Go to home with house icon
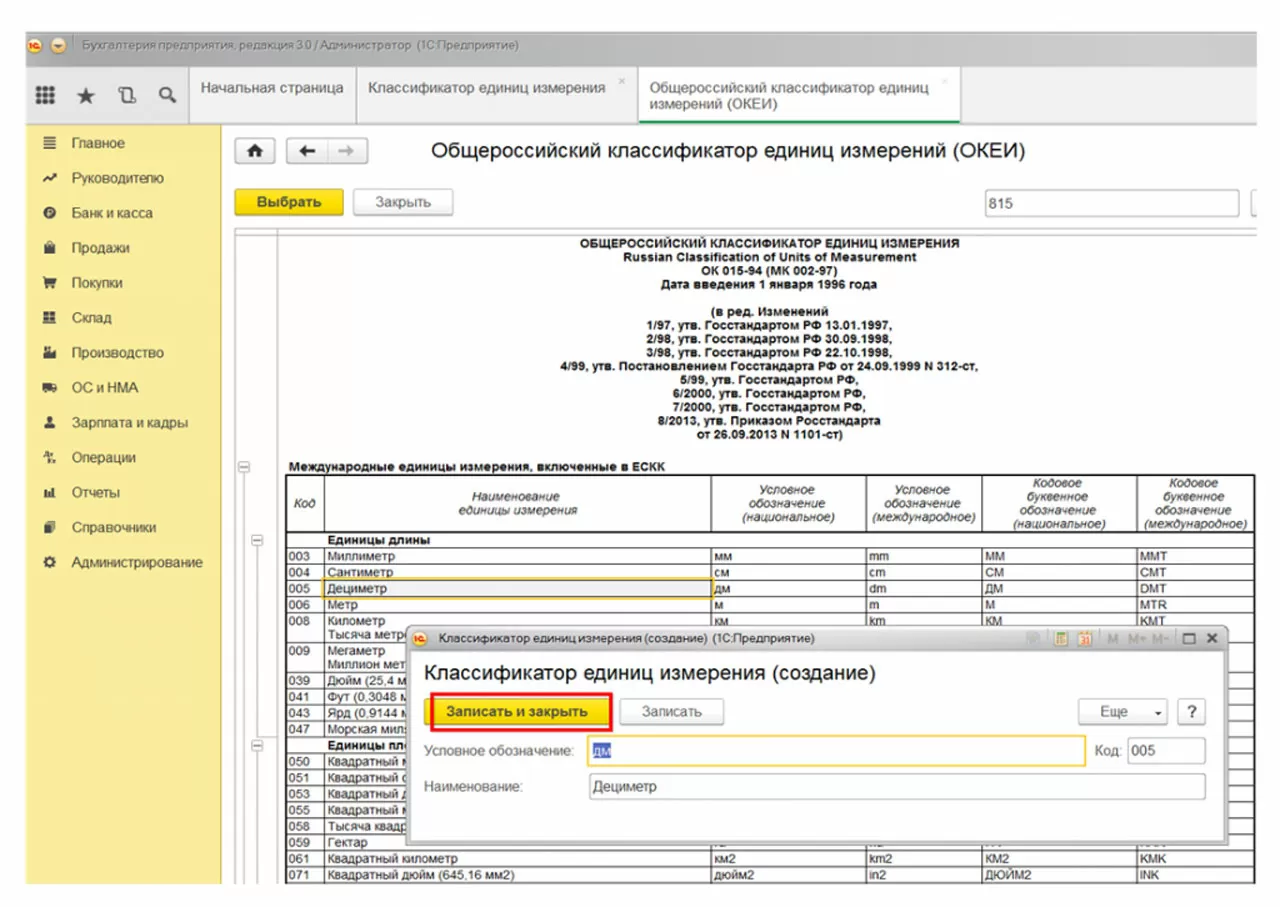The width and height of the screenshot is (1280, 907). (255, 151)
